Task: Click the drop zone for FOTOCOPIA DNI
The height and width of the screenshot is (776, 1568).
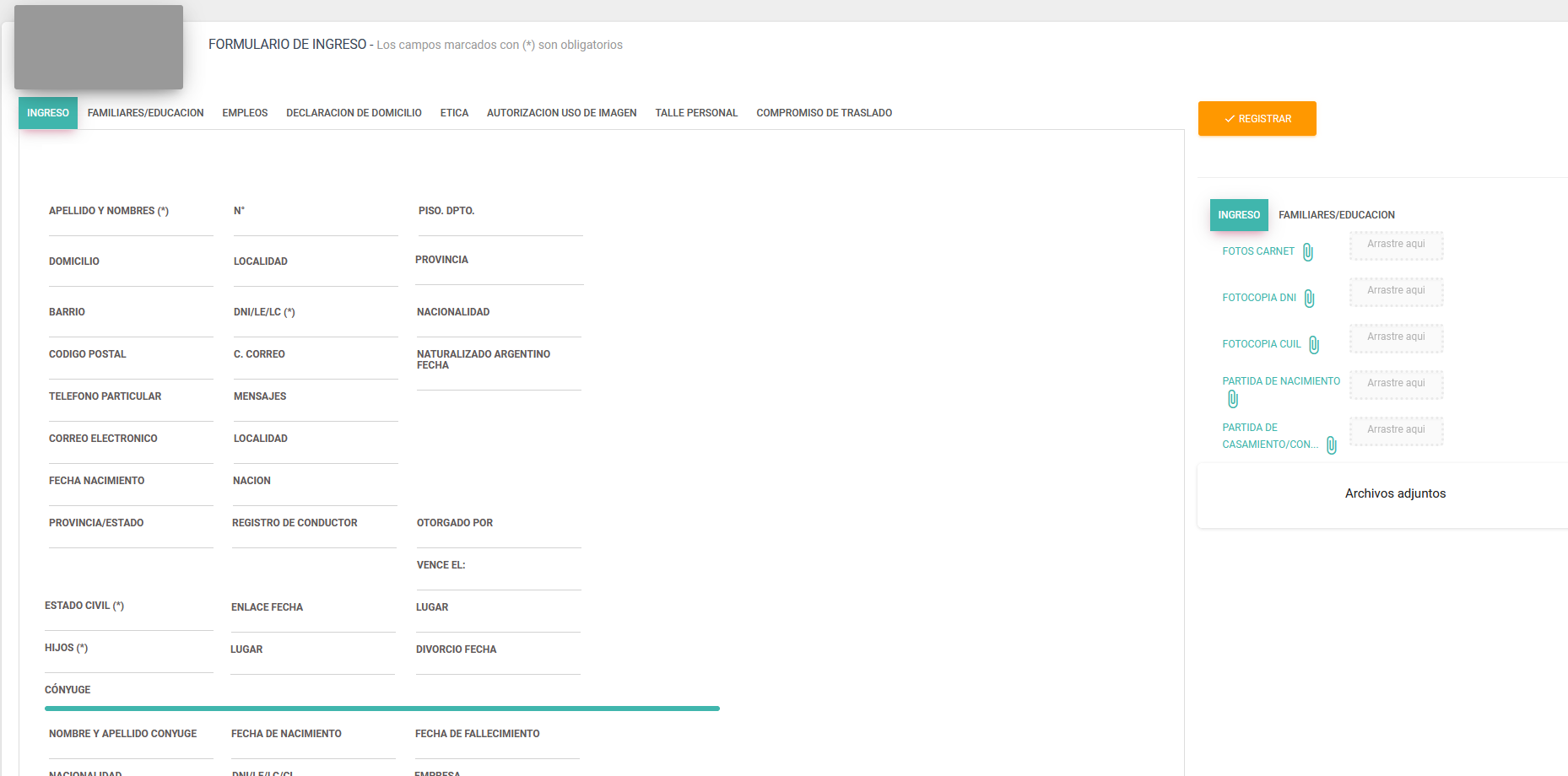Action: [x=1396, y=292]
